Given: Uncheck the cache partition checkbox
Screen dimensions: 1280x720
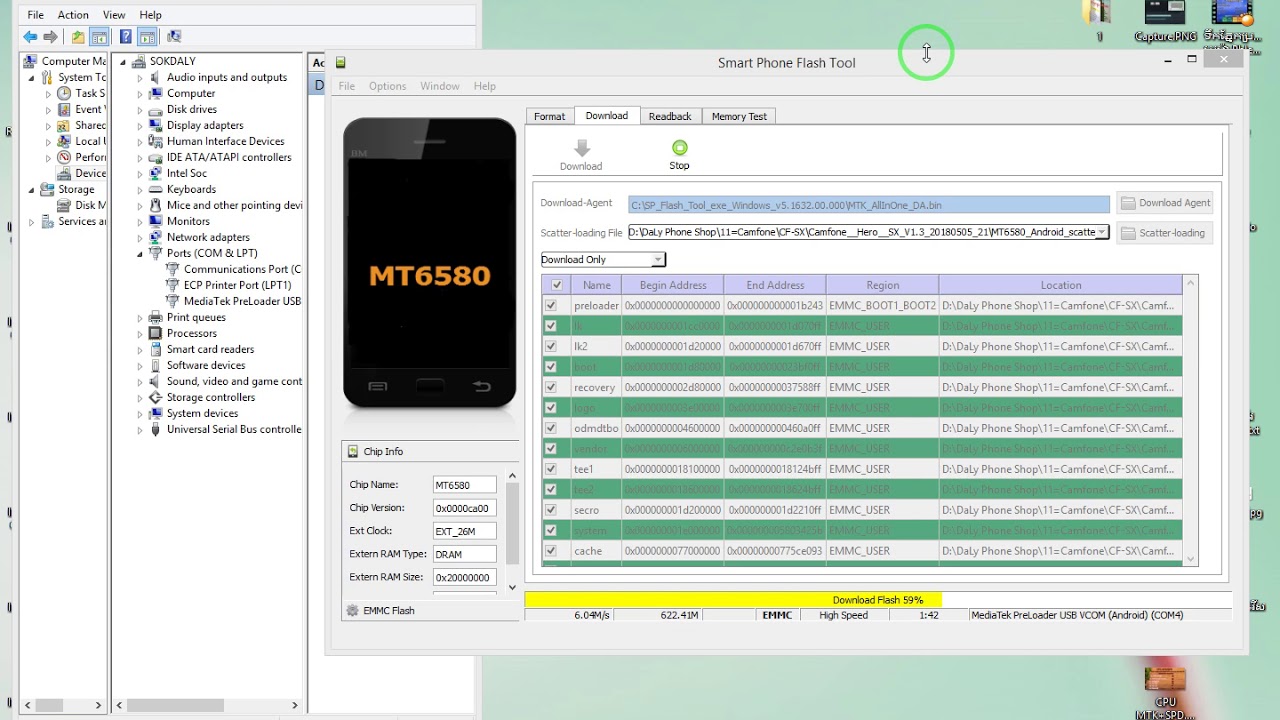Looking at the screenshot, I should 551,551.
